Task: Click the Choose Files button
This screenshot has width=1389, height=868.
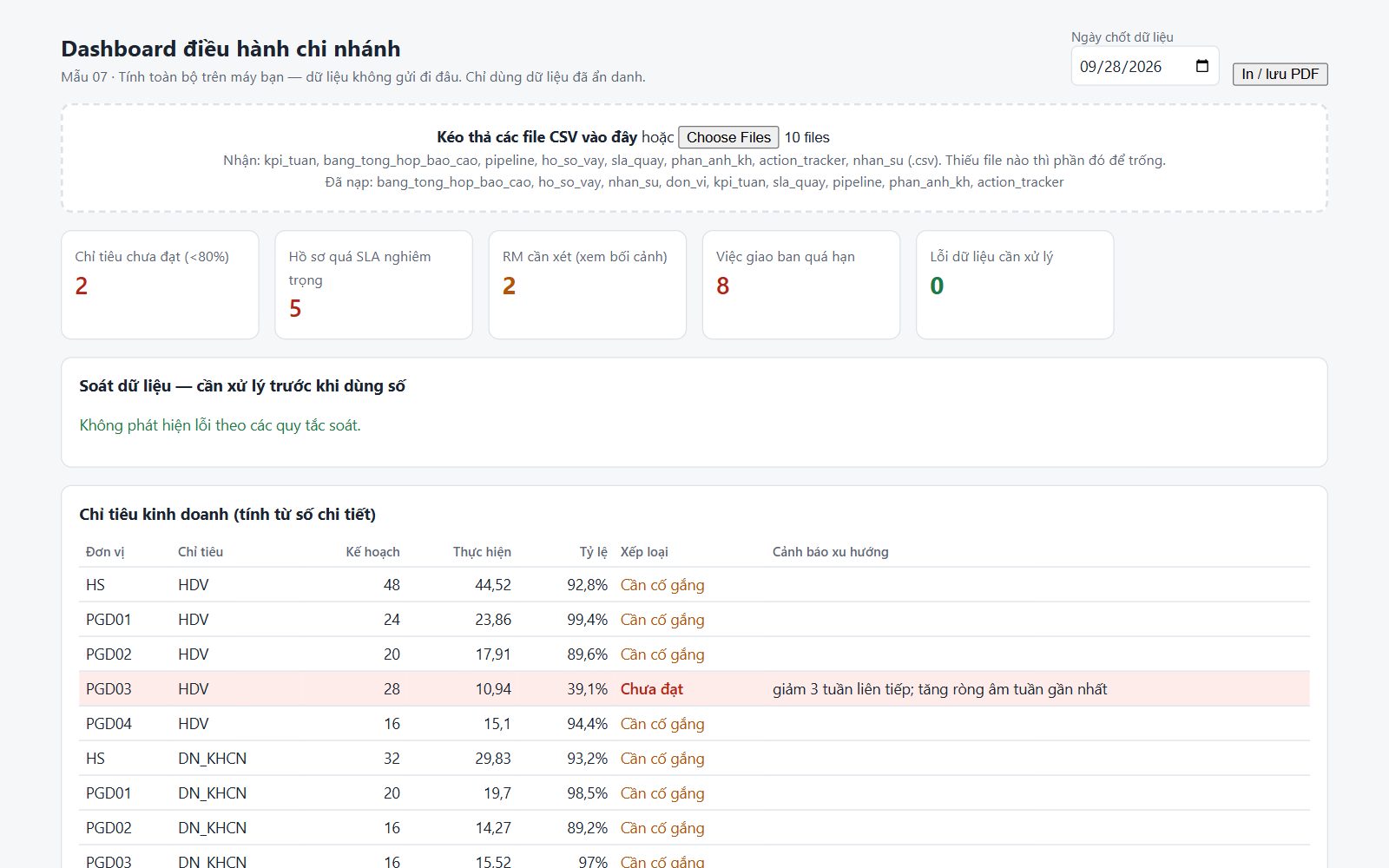Action: click(728, 137)
